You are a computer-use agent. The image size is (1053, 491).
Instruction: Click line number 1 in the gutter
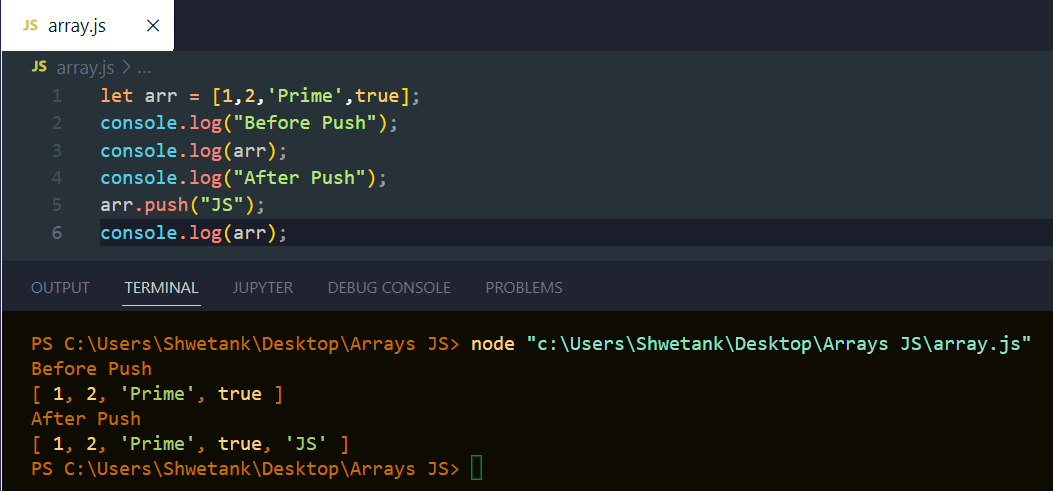pos(57,96)
